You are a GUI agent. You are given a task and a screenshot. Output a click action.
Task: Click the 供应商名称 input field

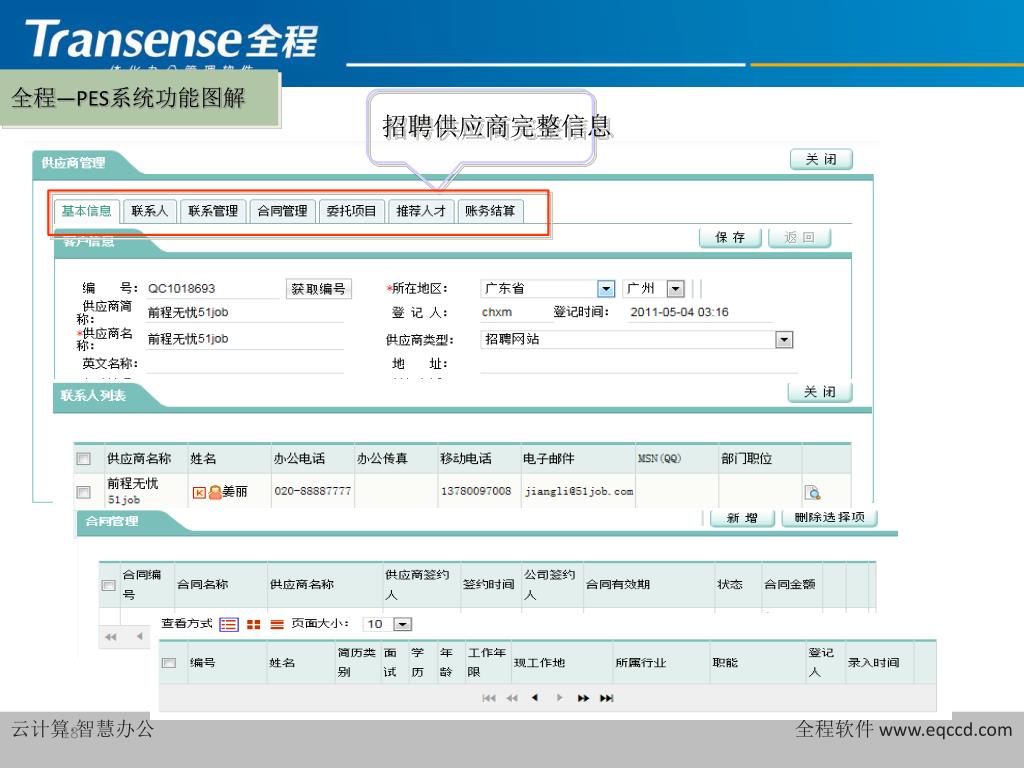pos(245,338)
